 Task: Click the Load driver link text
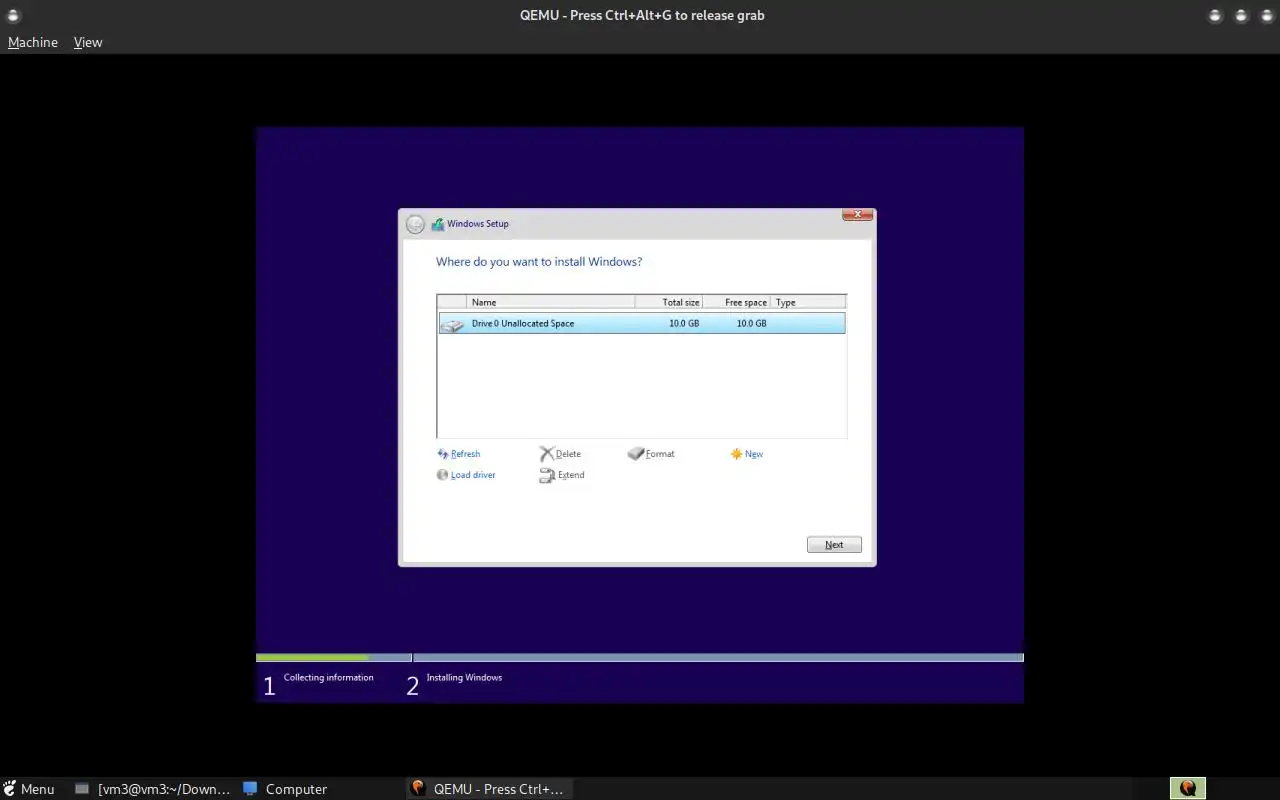(473, 475)
